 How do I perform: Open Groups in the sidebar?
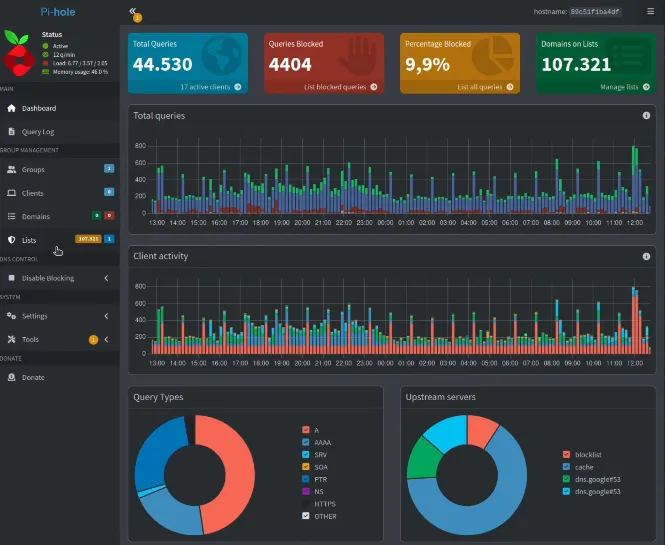(x=33, y=169)
